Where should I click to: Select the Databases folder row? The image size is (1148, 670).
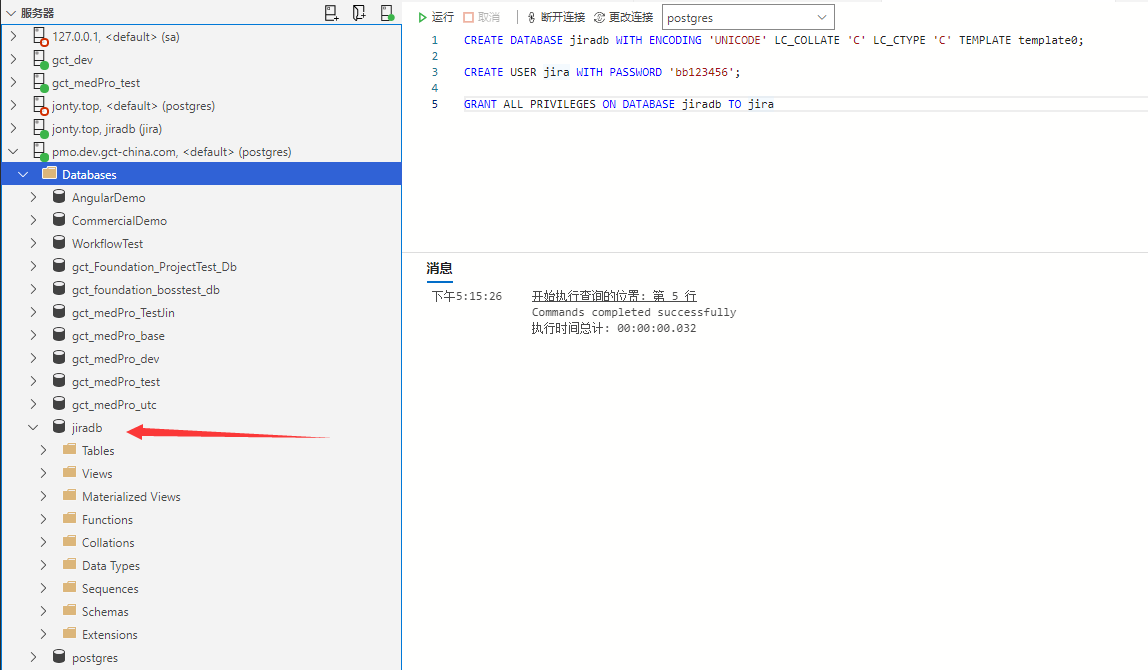[x=89, y=175]
